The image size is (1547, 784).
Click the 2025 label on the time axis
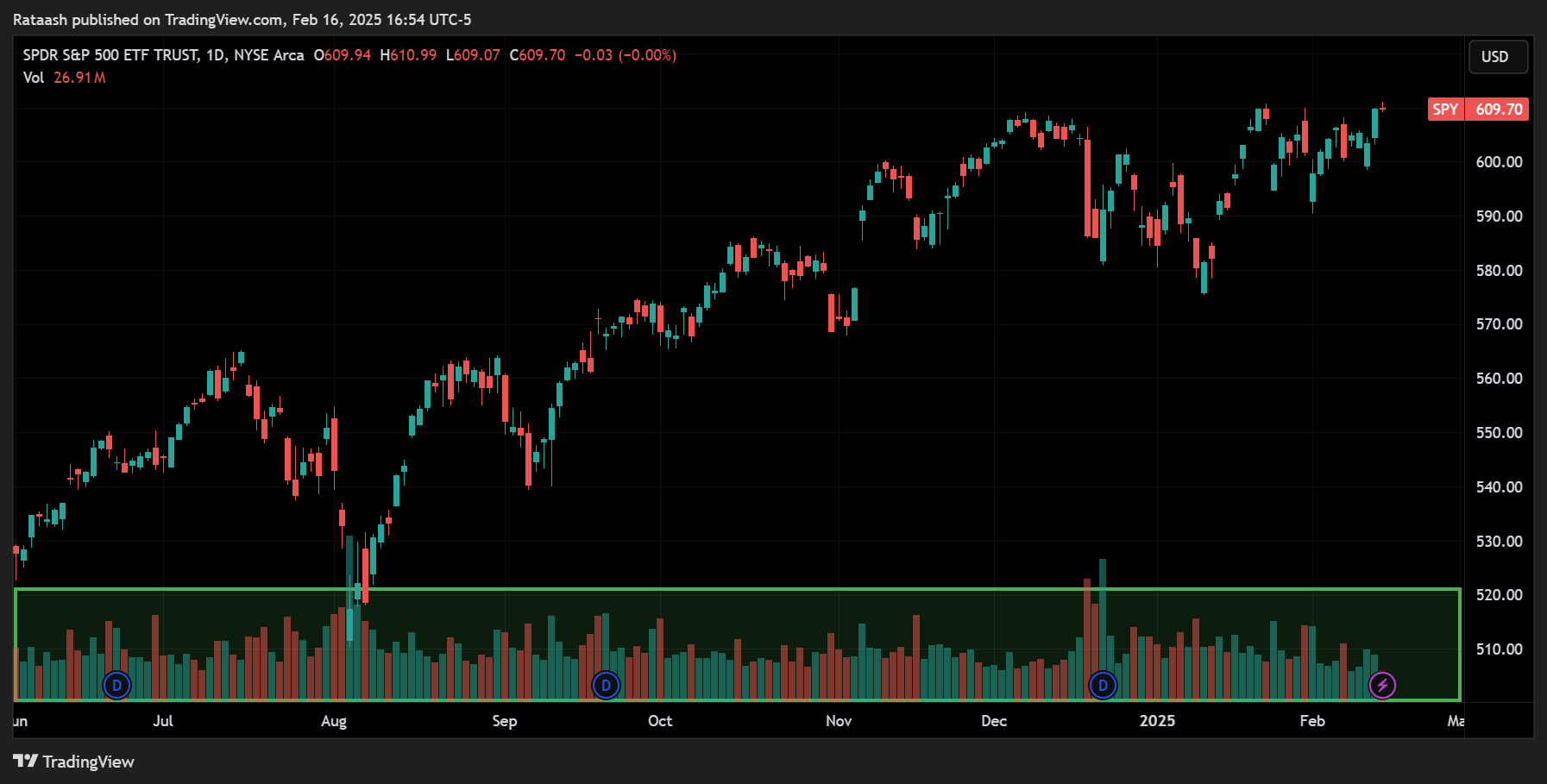pyautogui.click(x=1157, y=721)
